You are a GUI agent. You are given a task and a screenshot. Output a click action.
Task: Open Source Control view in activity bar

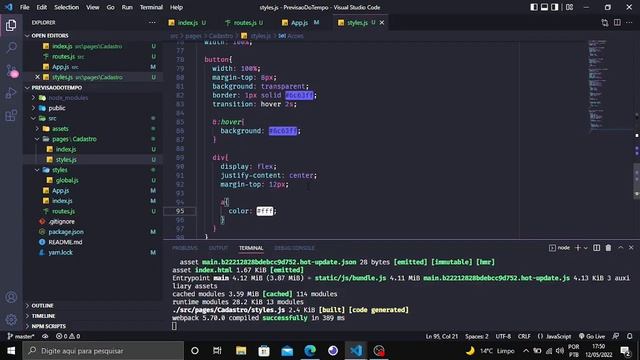[x=11, y=70]
